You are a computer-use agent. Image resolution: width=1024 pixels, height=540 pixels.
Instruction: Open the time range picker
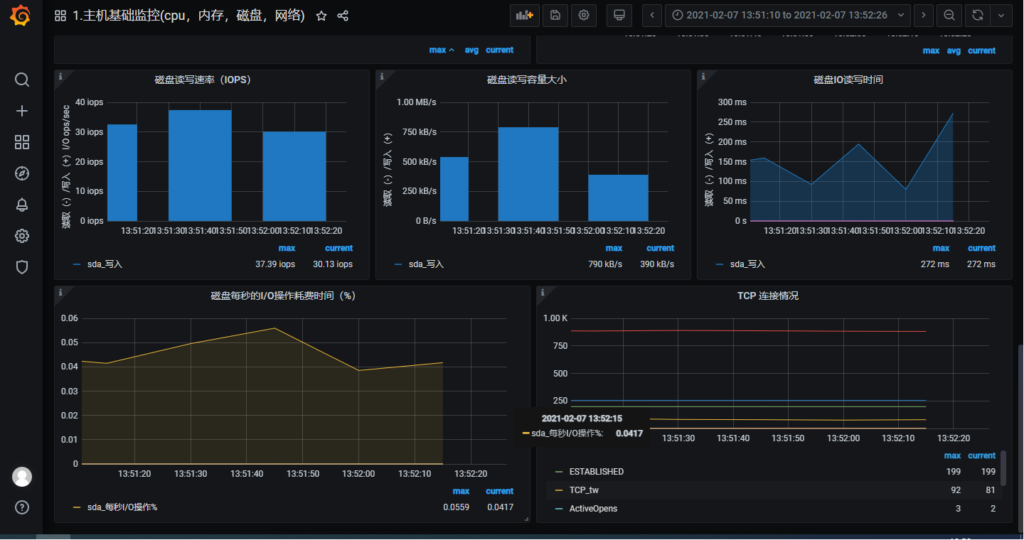[788, 15]
